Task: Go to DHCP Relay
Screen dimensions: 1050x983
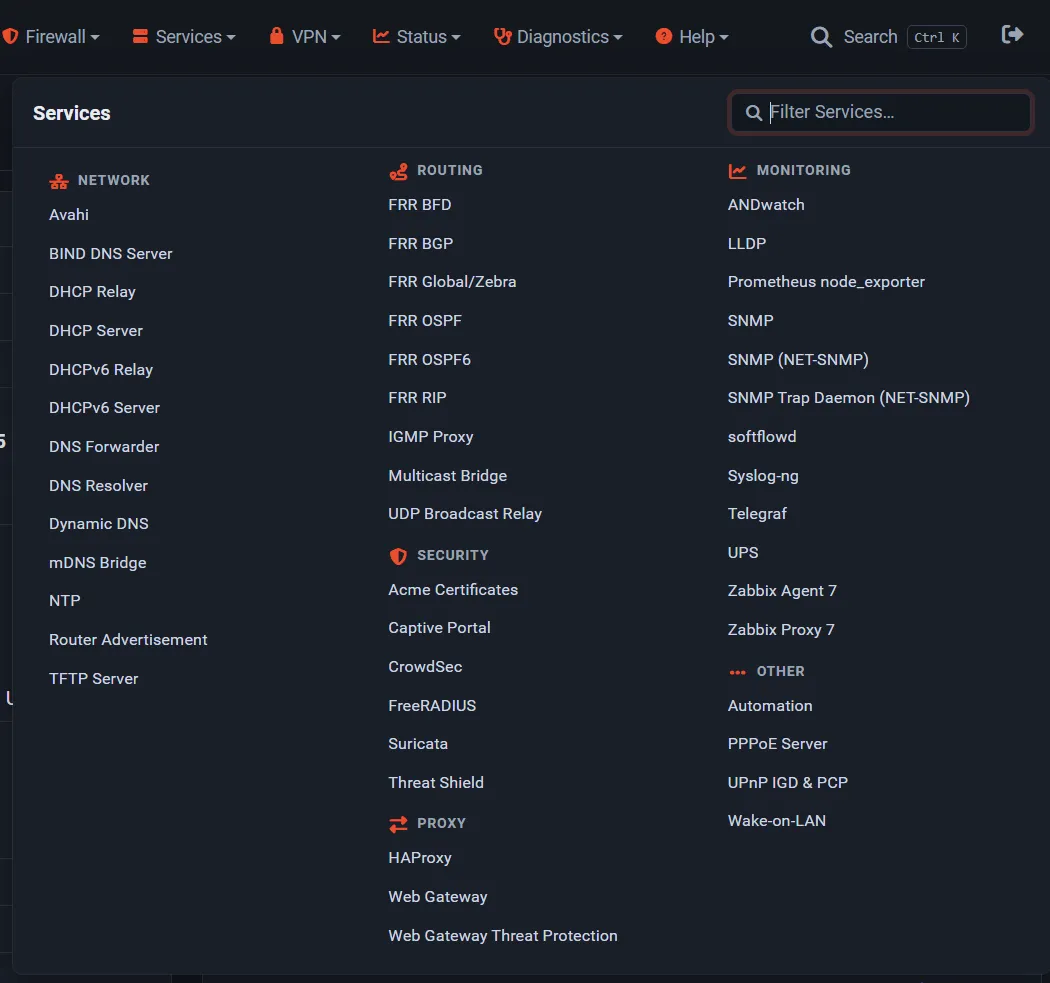Action: [x=92, y=292]
